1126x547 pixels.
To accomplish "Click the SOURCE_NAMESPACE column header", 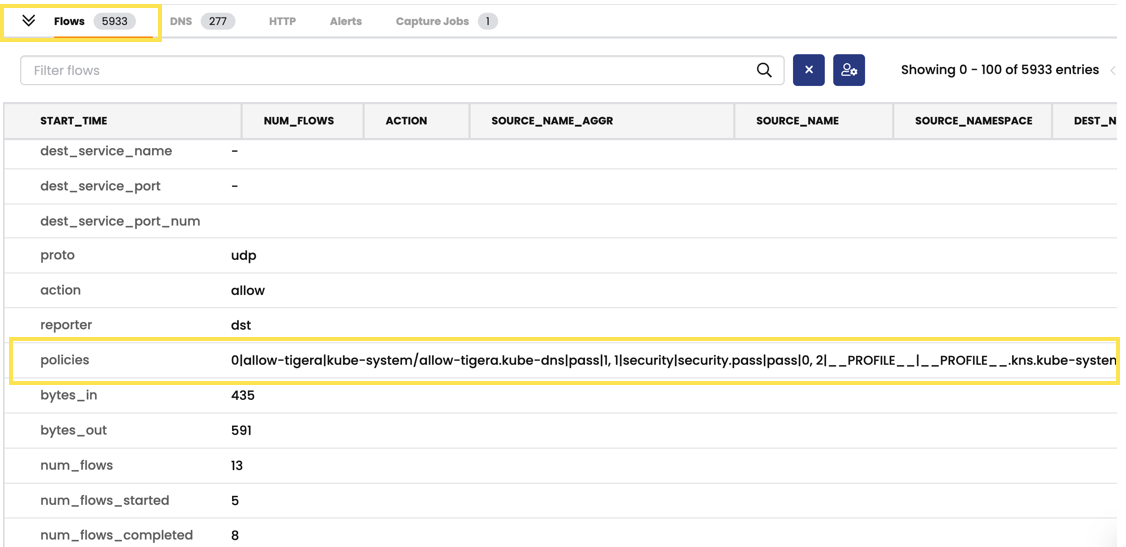I will 973,121.
